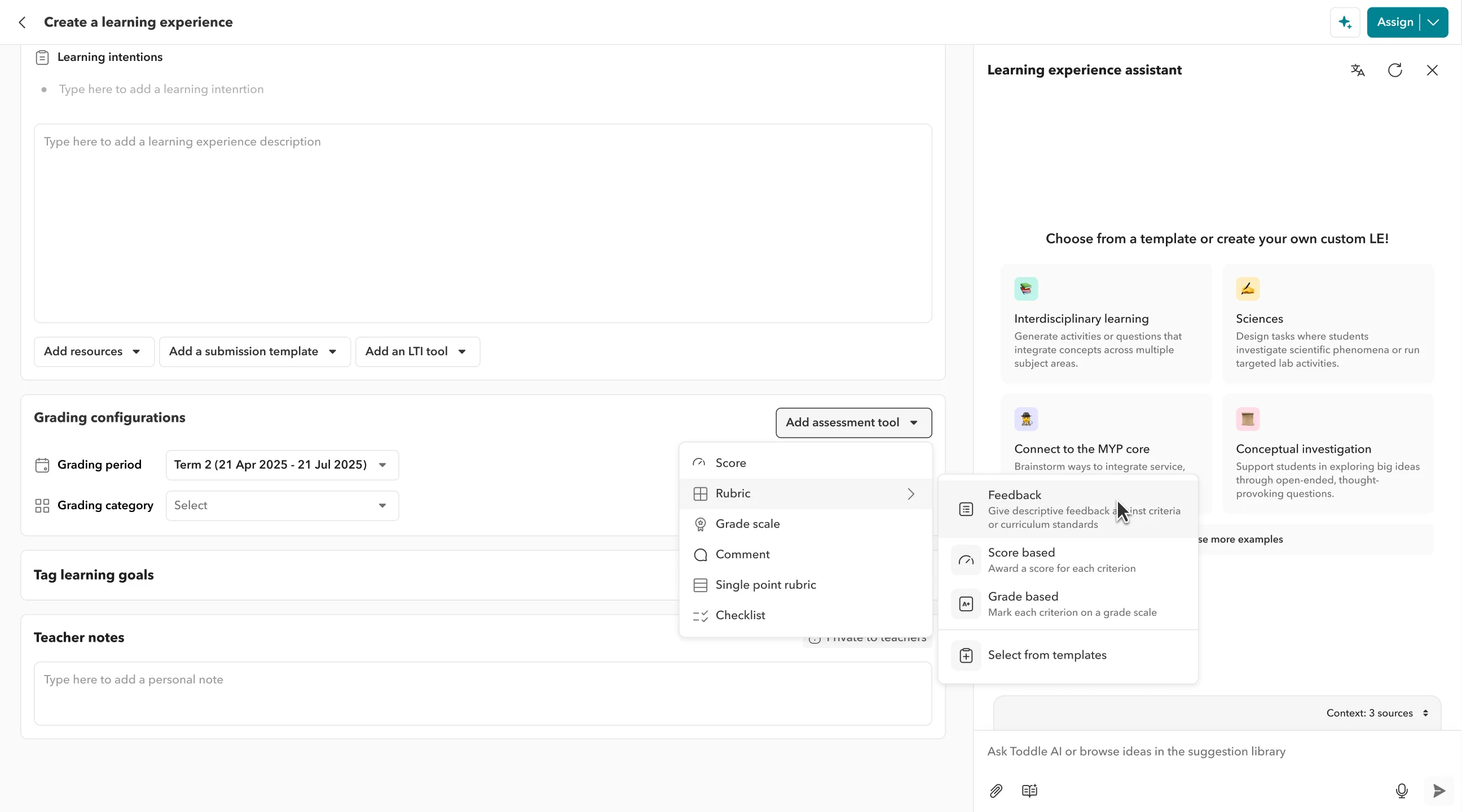Go back using the header arrow
The width and height of the screenshot is (1462, 812).
click(22, 22)
